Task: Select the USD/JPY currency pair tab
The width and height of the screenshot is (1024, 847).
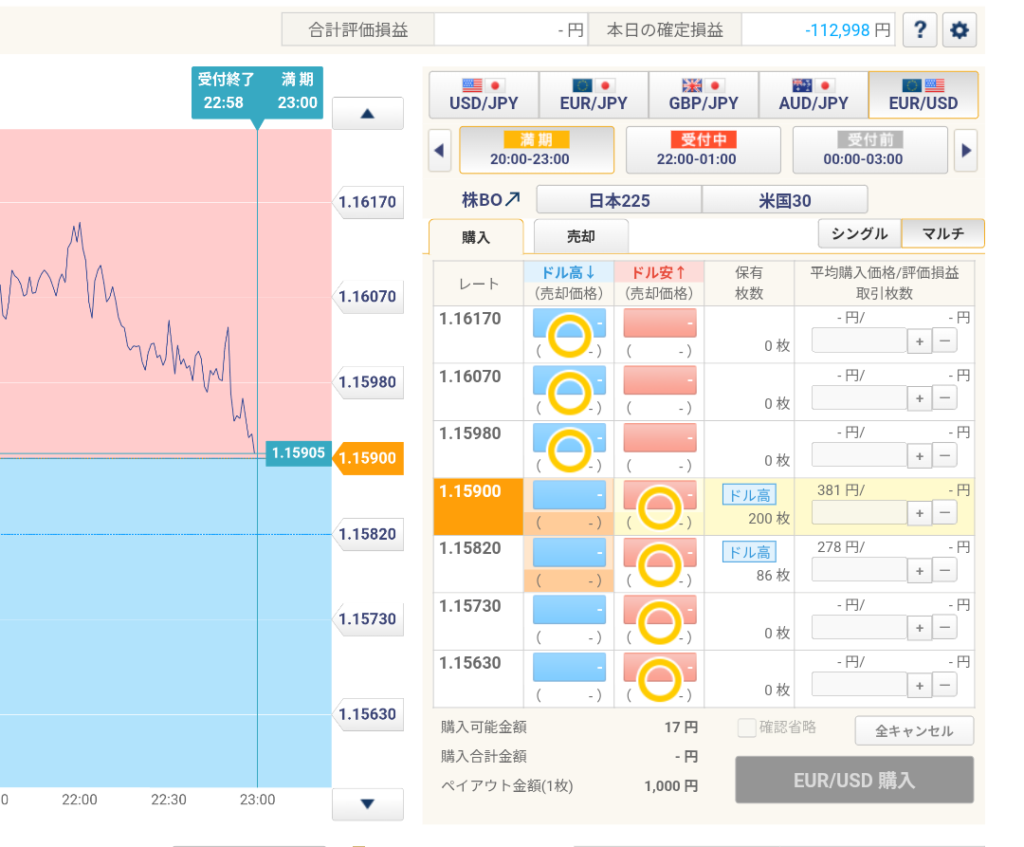Action: coord(482,95)
